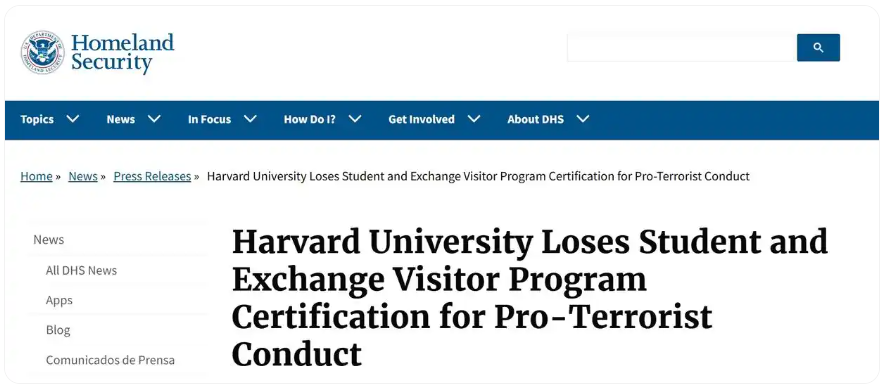The width and height of the screenshot is (891, 386).
Task: Open the Topics navigation menu
Action: coord(37,119)
